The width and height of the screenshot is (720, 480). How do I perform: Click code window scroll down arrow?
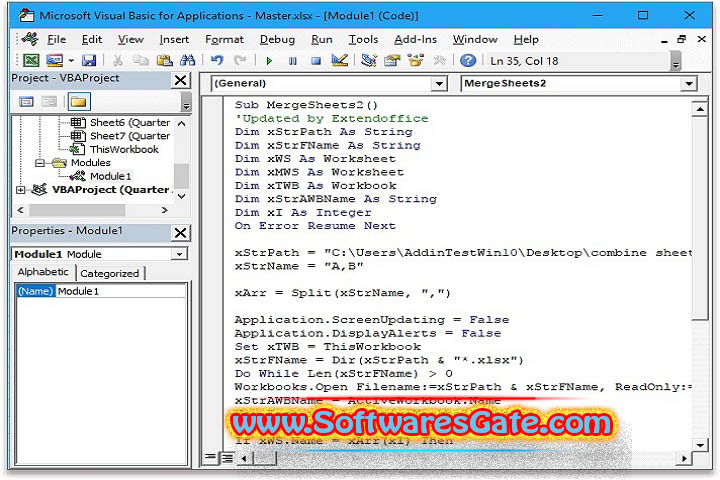[x=700, y=445]
